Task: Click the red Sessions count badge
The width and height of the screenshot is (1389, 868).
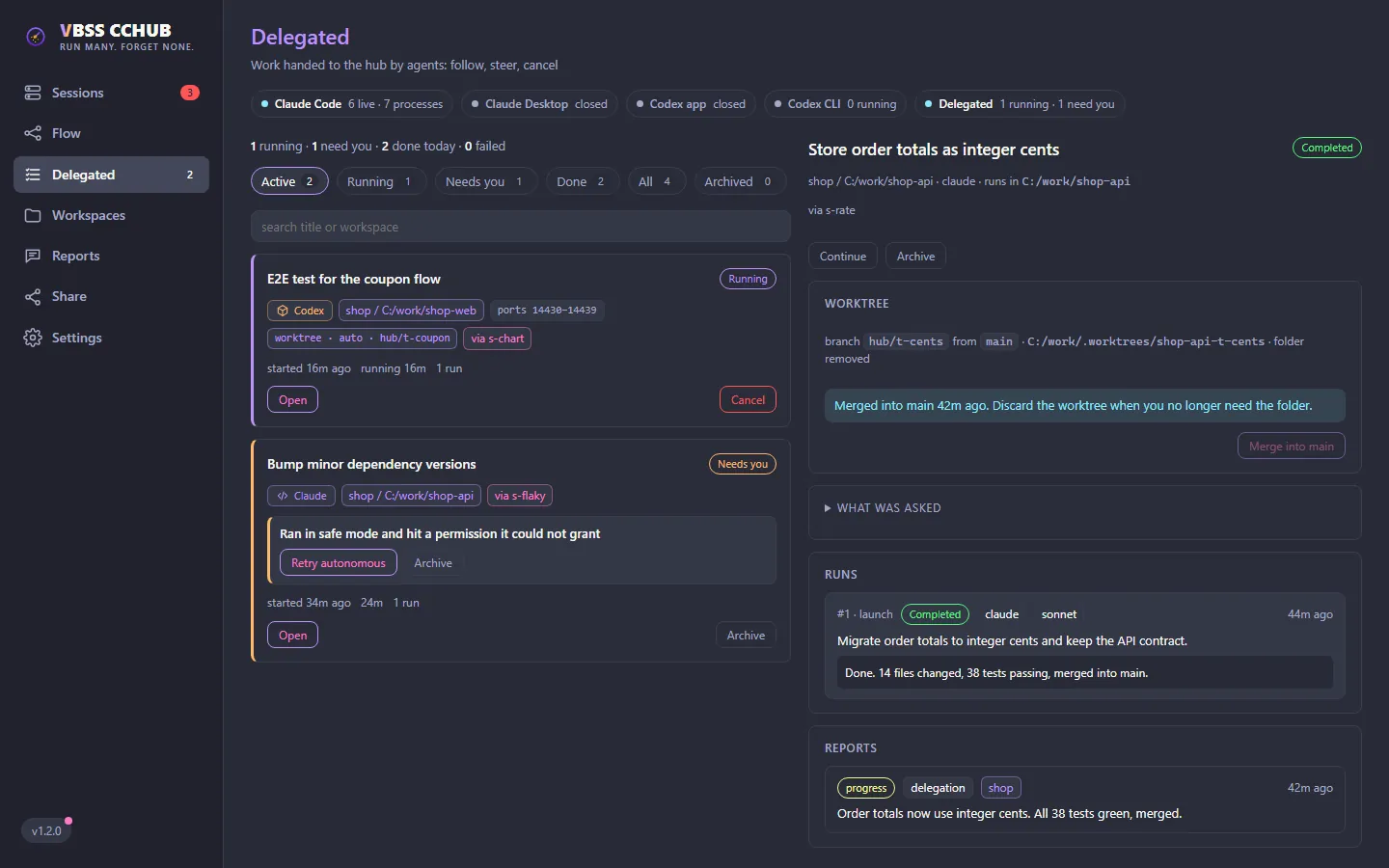Action: tap(190, 93)
